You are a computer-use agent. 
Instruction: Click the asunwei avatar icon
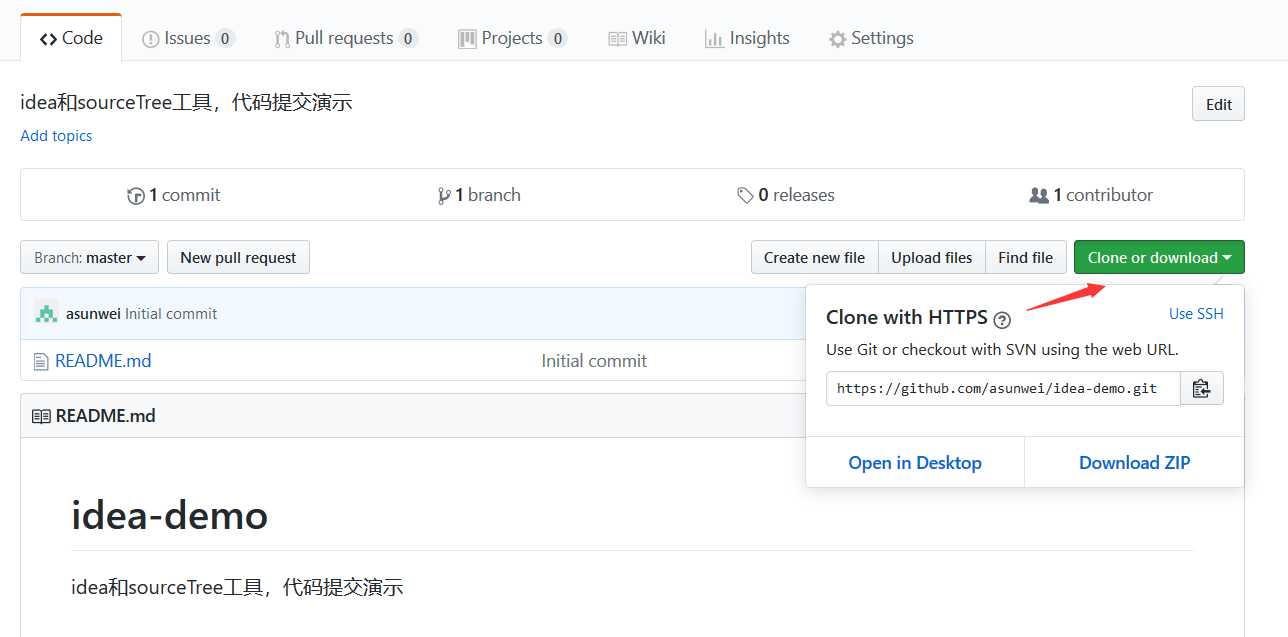point(46,313)
